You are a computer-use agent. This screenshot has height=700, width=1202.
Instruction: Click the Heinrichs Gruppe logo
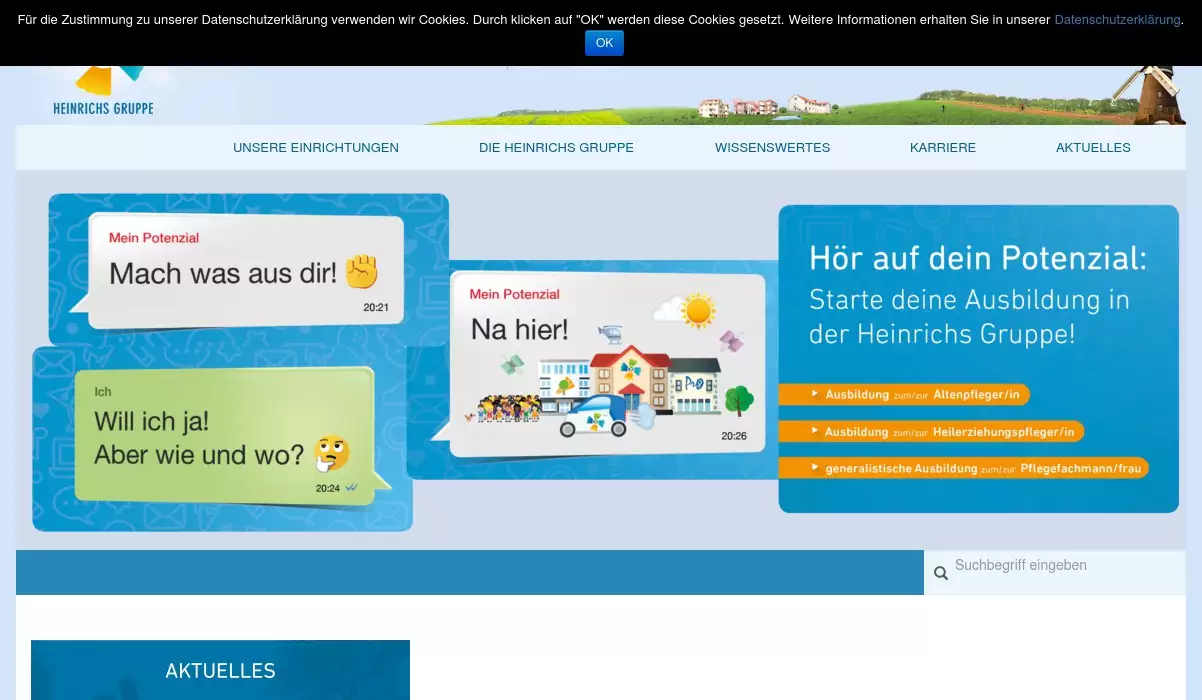(x=103, y=92)
